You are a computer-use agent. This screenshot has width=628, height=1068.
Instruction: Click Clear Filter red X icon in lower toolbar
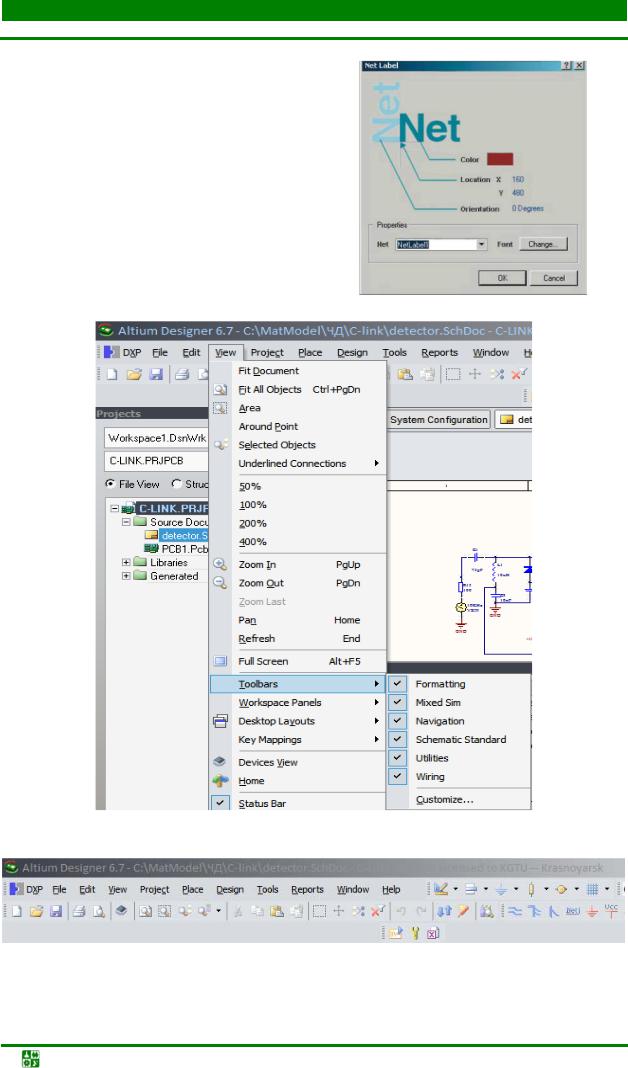click(x=378, y=911)
